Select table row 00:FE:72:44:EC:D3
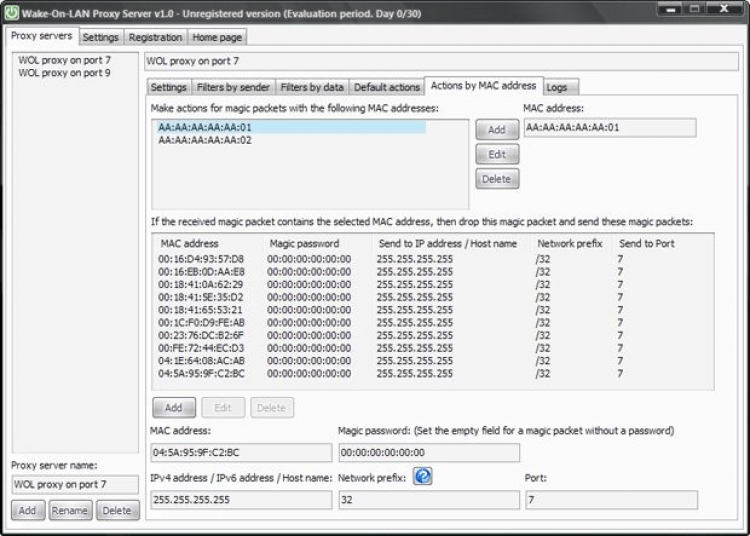This screenshot has height=536, width=750. (x=432, y=348)
